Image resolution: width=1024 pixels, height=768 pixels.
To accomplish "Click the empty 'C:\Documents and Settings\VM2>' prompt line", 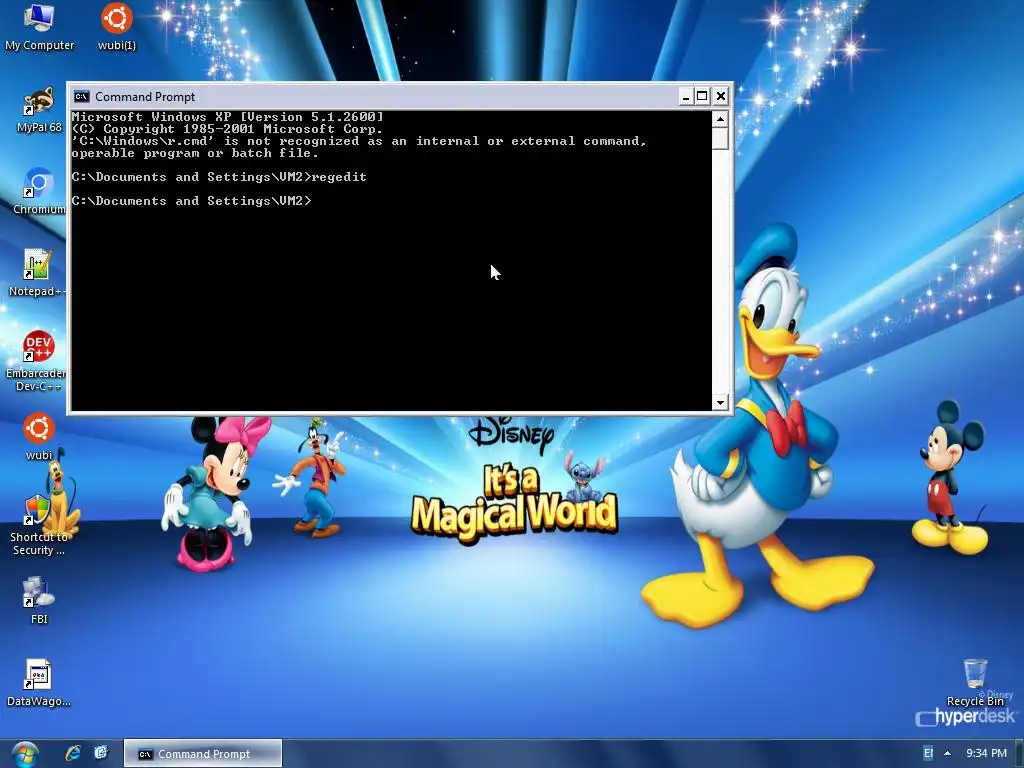I will pos(191,201).
